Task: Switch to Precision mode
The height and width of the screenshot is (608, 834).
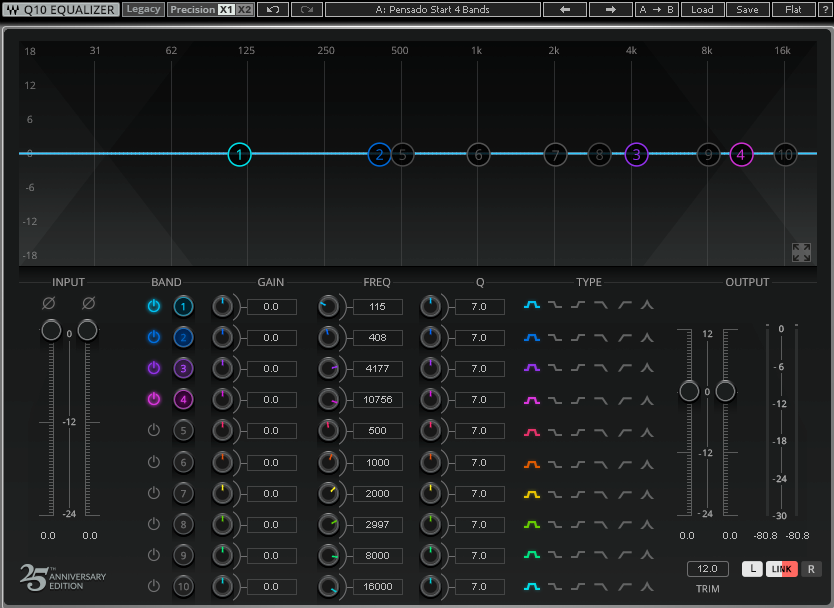Action: (193, 10)
